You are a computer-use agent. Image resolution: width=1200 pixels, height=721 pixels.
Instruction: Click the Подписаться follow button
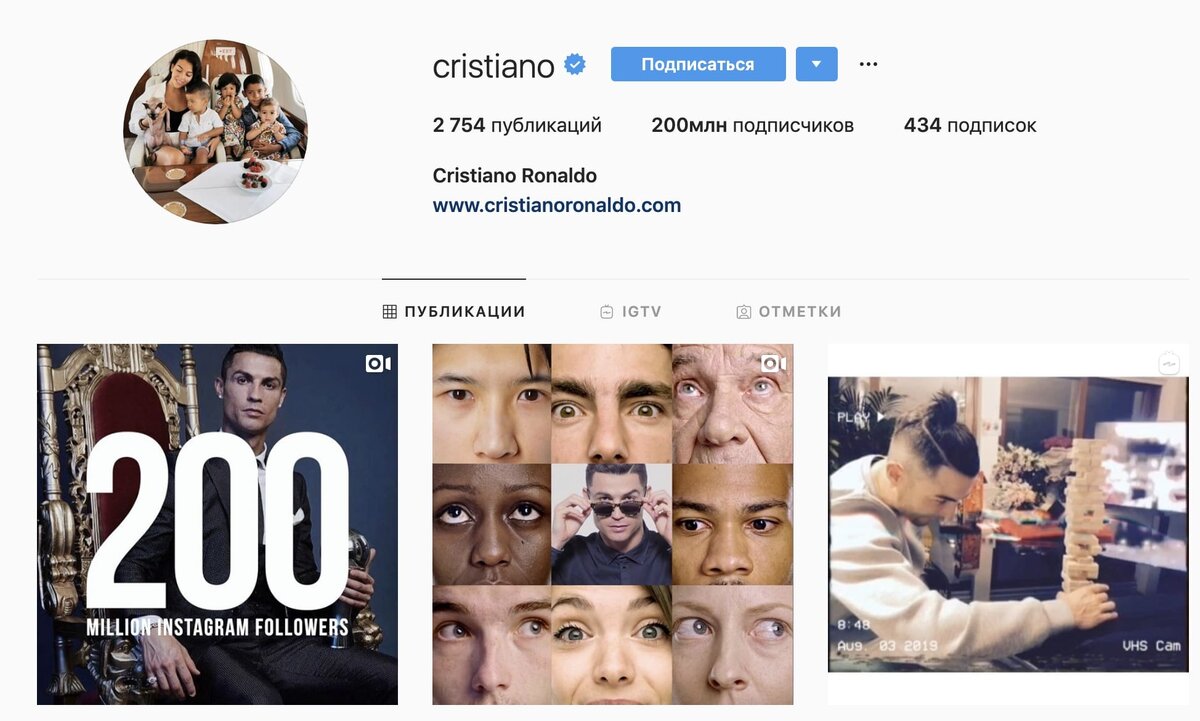(x=698, y=65)
